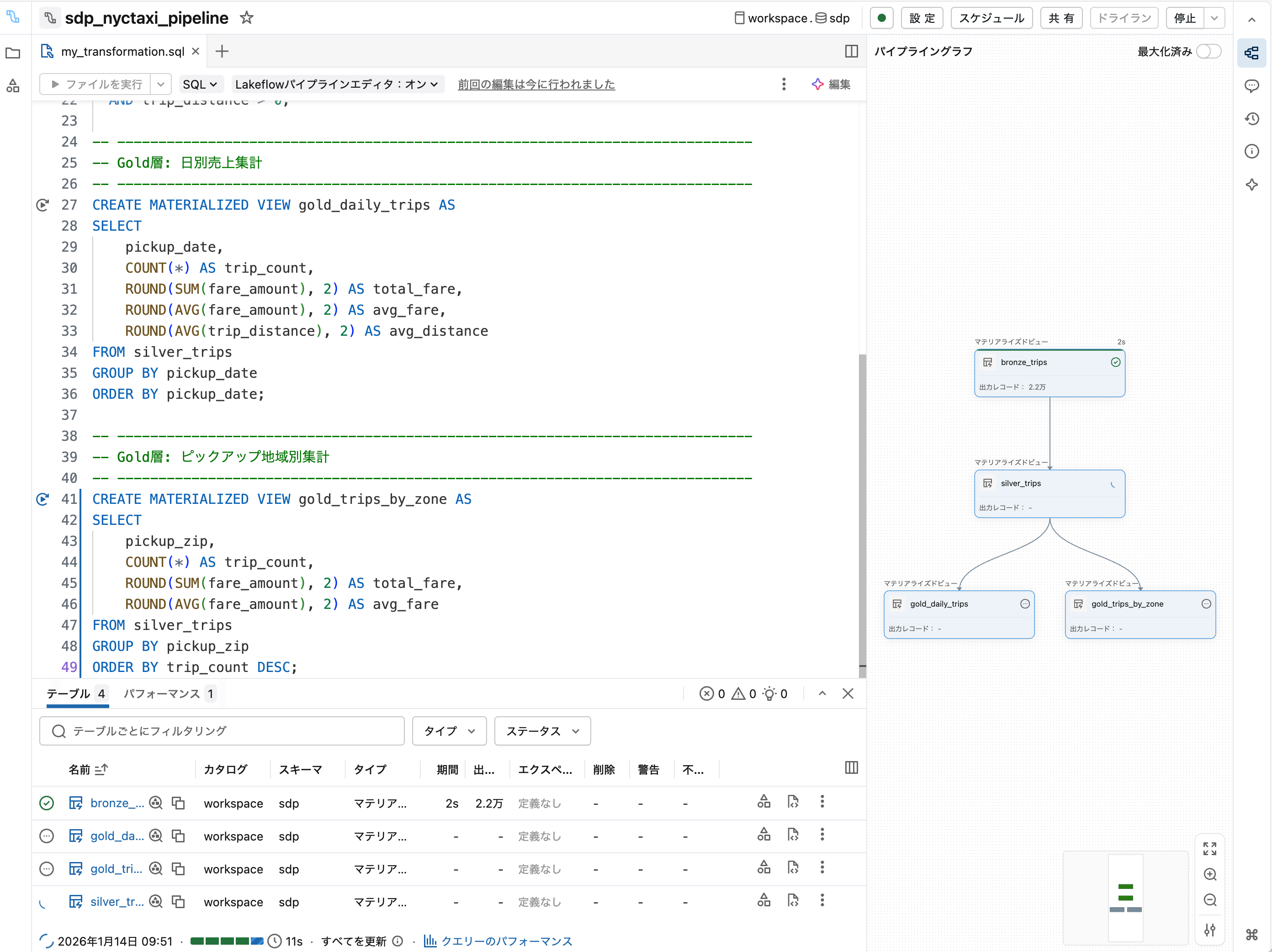The image size is (1272, 952).
Task: Open kebab menu on the silver_tr row
Action: tap(822, 901)
